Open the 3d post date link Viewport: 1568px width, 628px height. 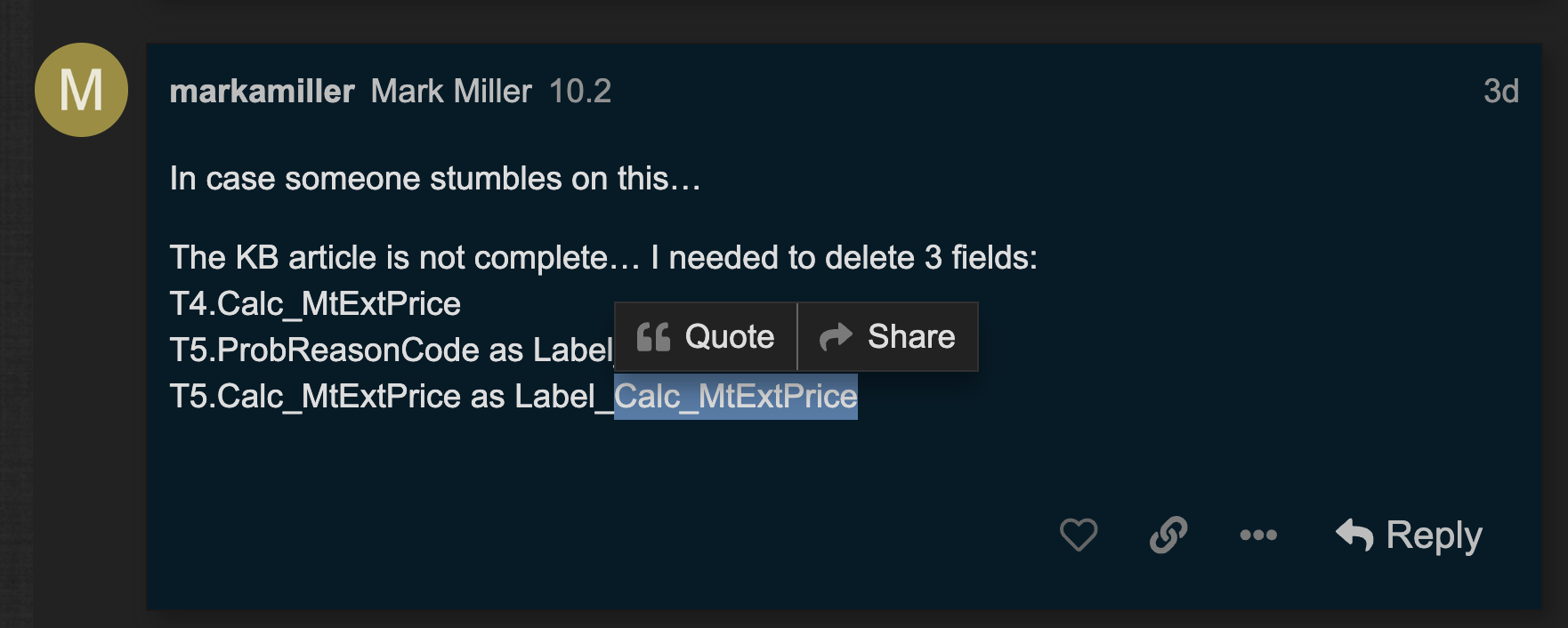[1500, 91]
